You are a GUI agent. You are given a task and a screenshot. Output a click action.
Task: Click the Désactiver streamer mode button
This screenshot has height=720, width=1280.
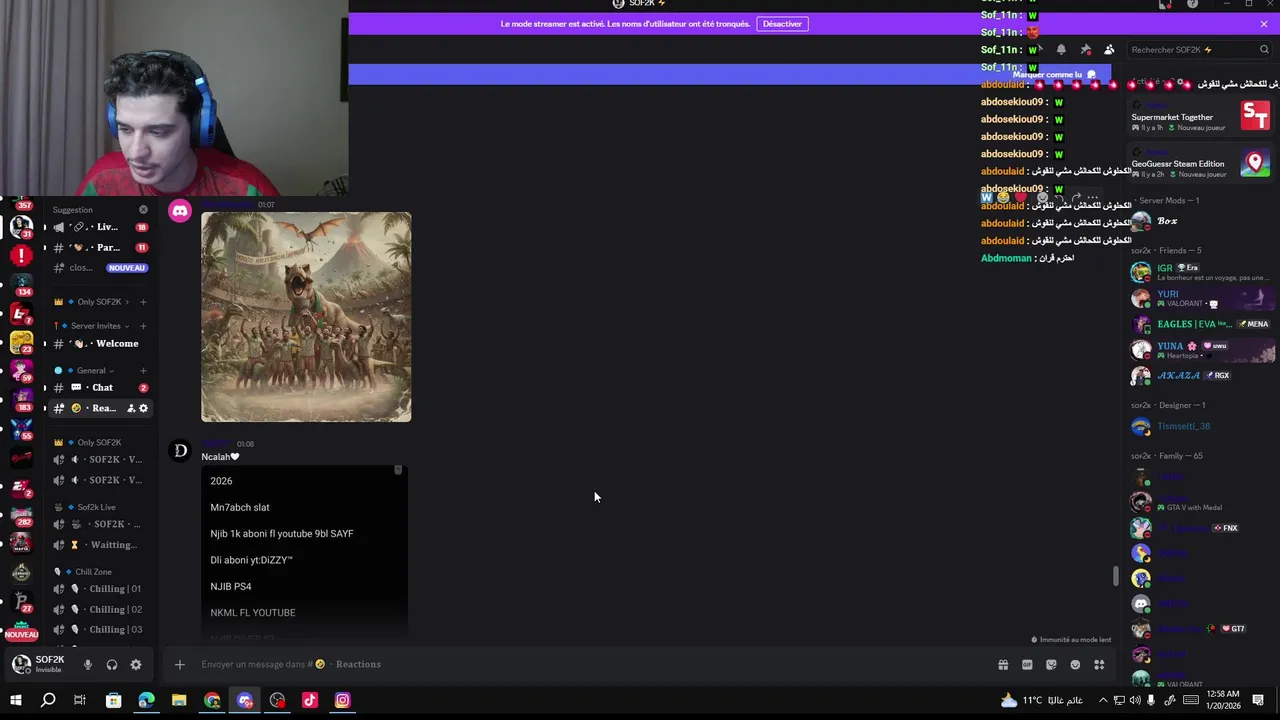tap(782, 24)
